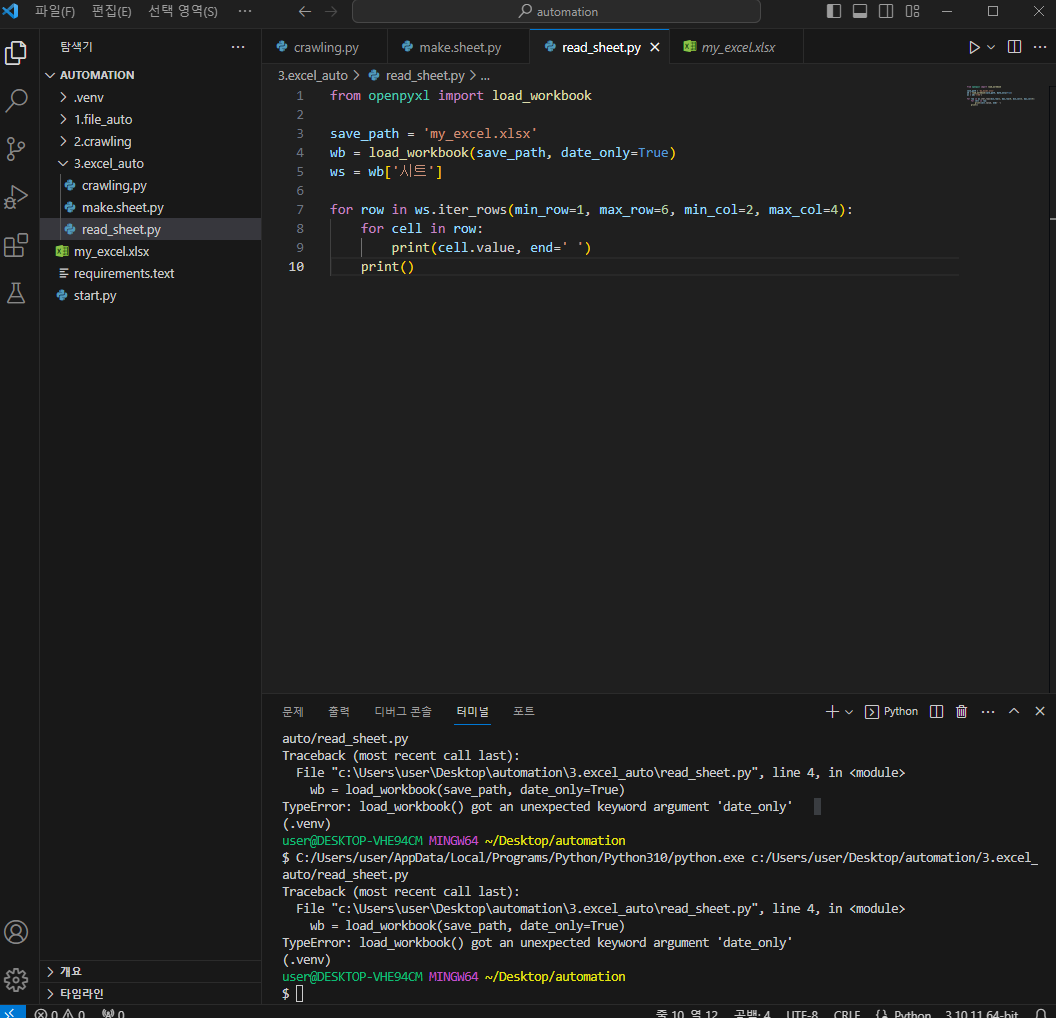Run the Python file with play icon
Image resolution: width=1056 pixels, height=1018 pixels.
[974, 47]
